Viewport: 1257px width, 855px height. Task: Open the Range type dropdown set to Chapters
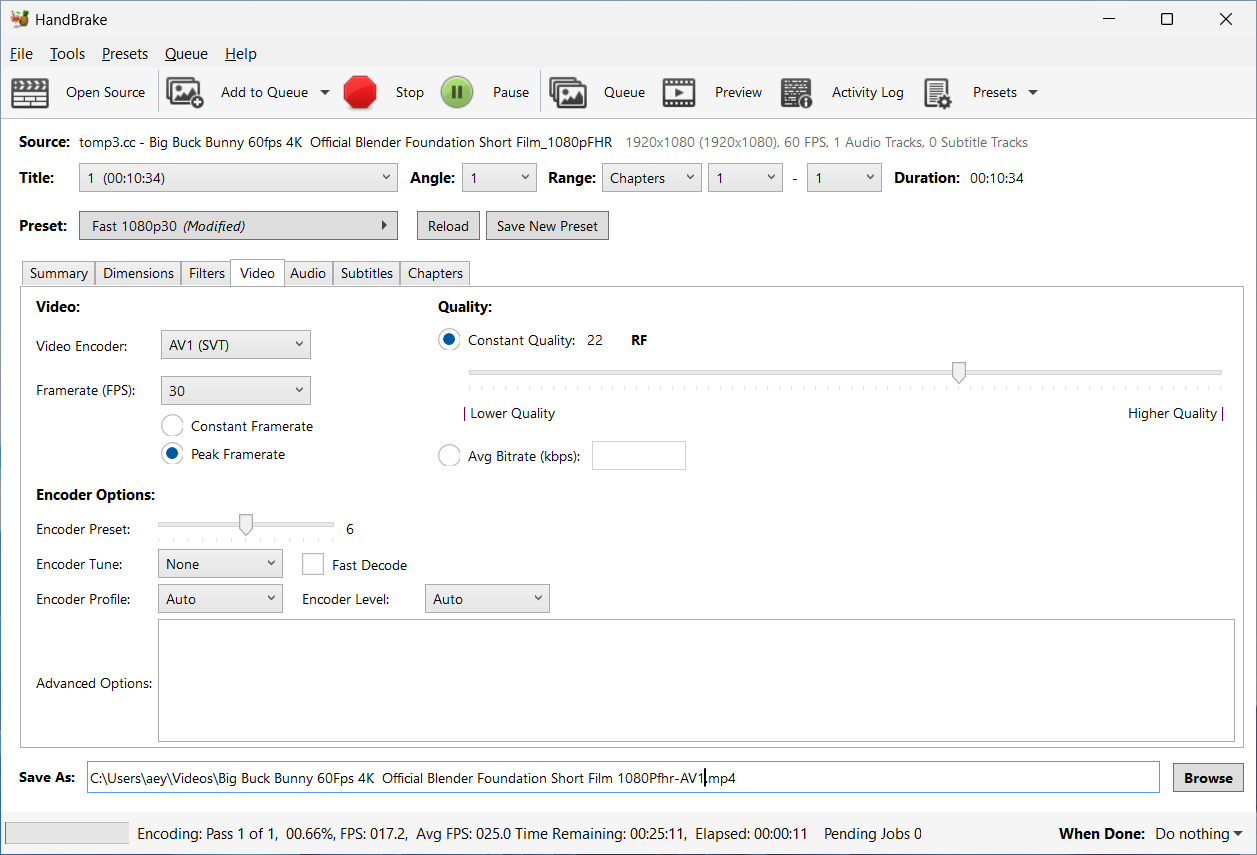[x=651, y=178]
